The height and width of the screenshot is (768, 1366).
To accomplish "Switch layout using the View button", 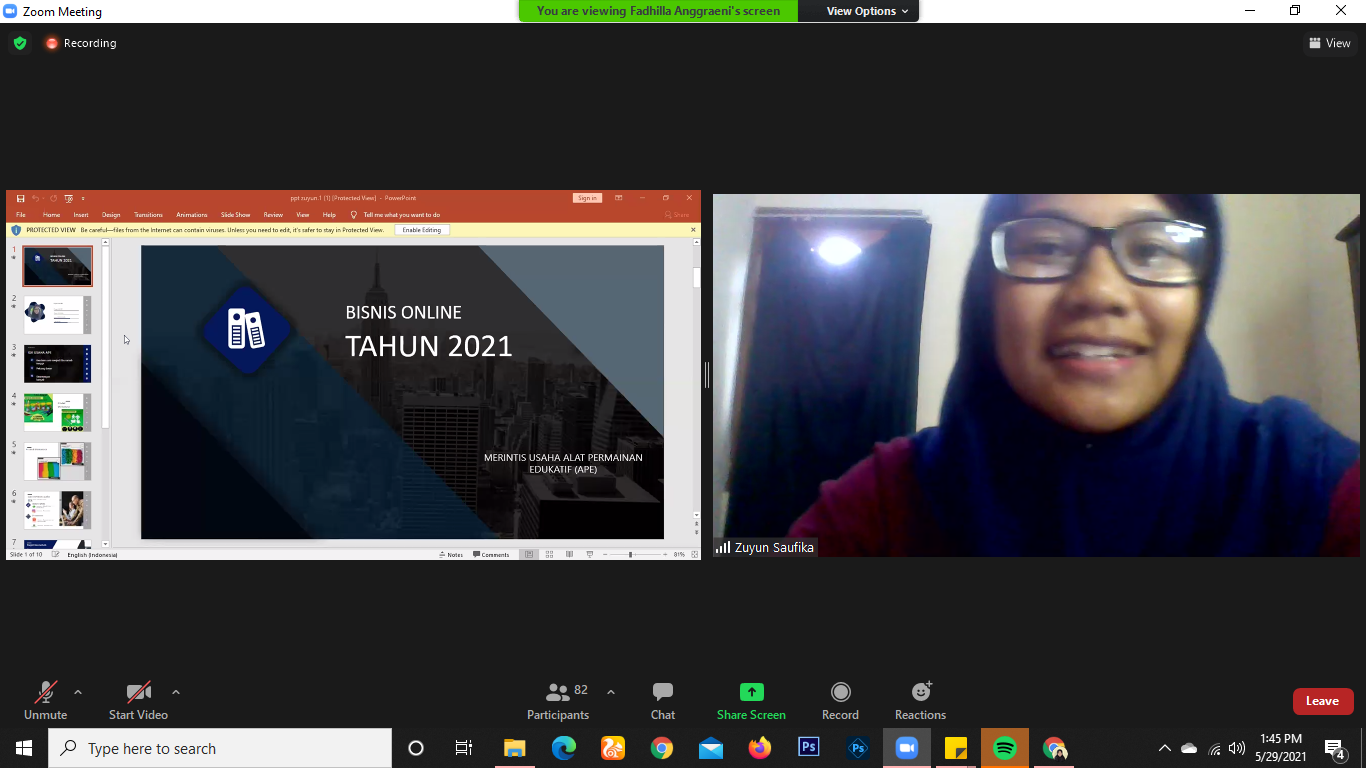I will tap(1329, 43).
